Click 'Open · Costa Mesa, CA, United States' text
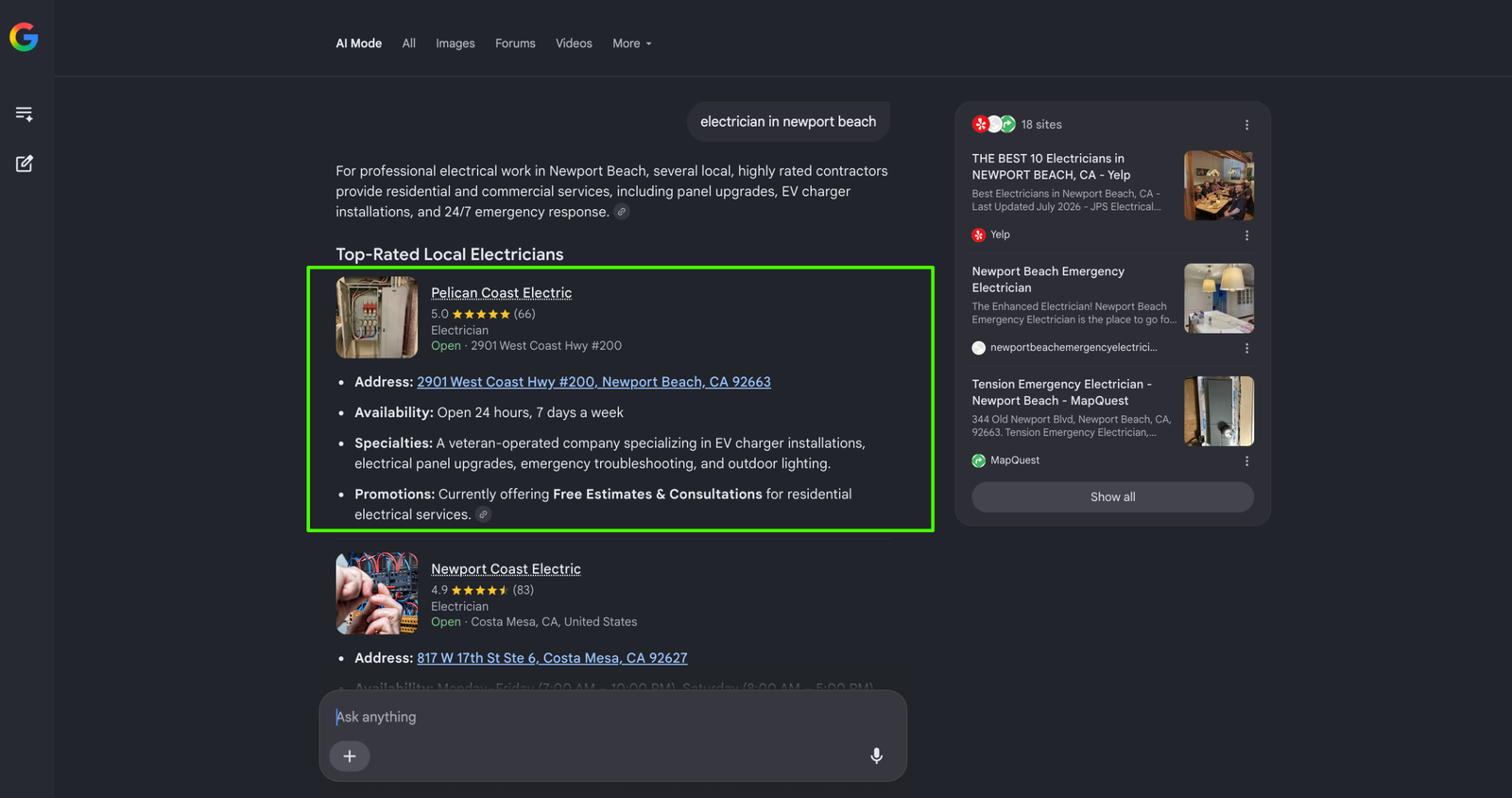Viewport: 1512px width, 798px height. click(x=534, y=622)
